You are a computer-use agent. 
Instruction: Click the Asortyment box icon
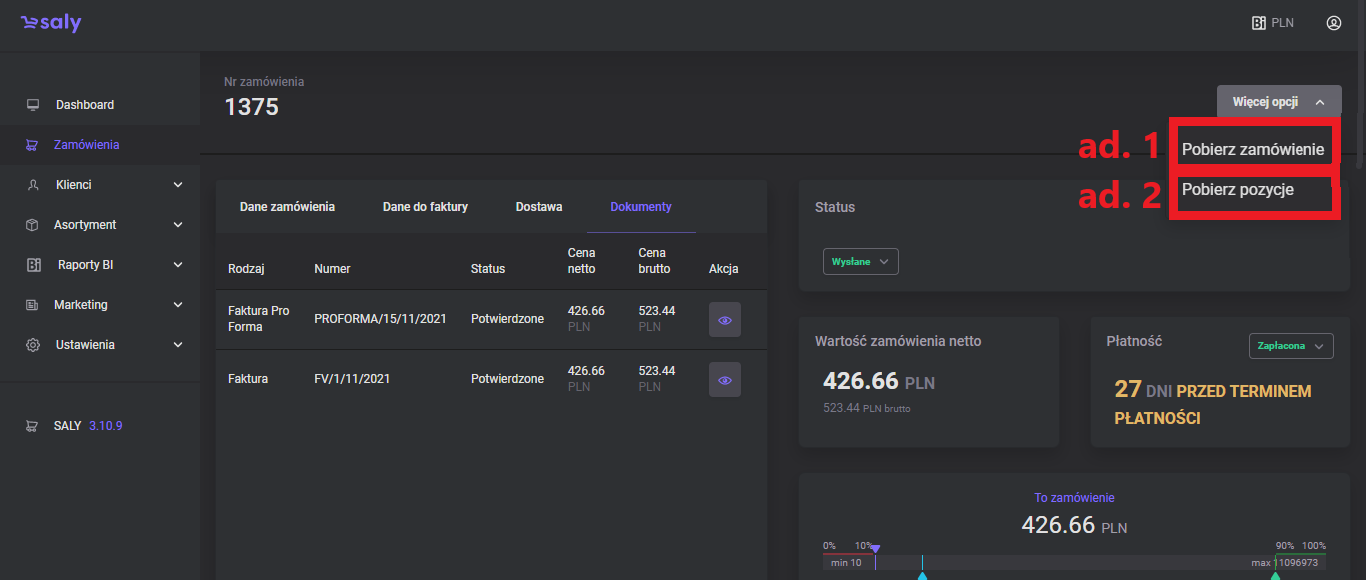pyautogui.click(x=32, y=225)
